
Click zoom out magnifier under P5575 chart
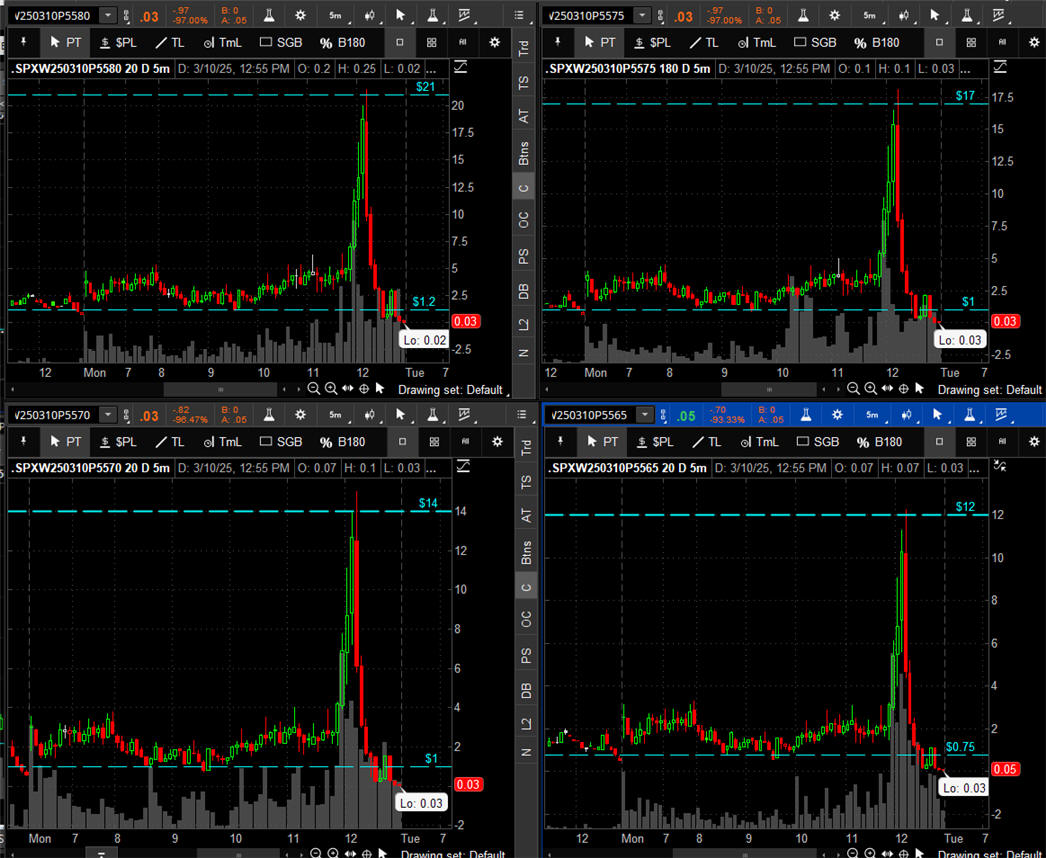853,389
